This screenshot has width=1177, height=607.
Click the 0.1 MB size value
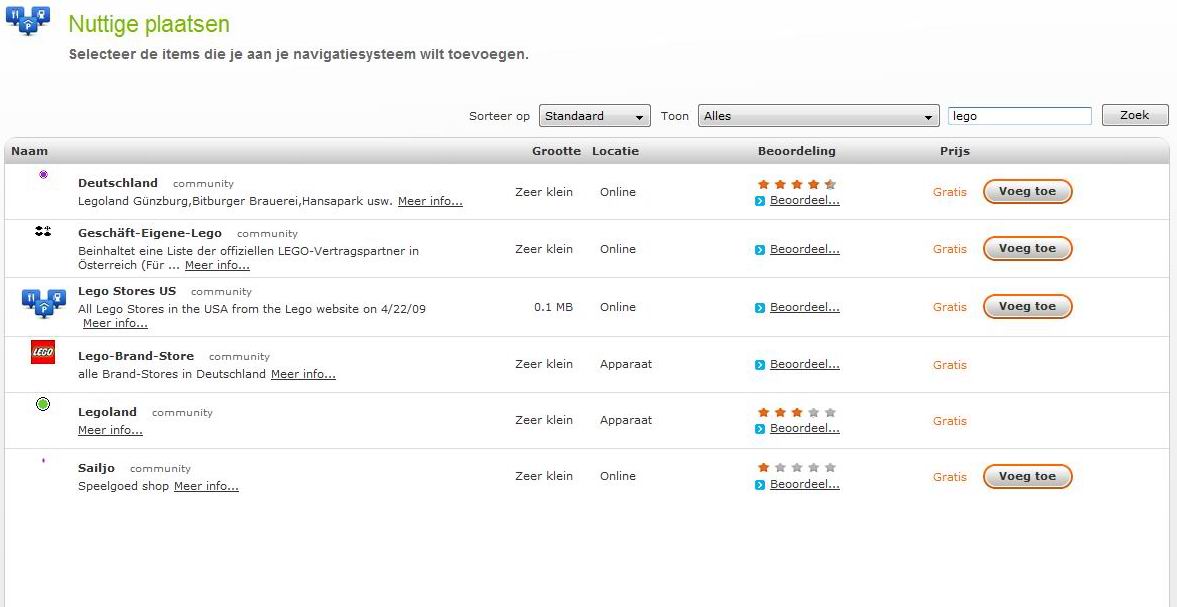[x=553, y=307]
